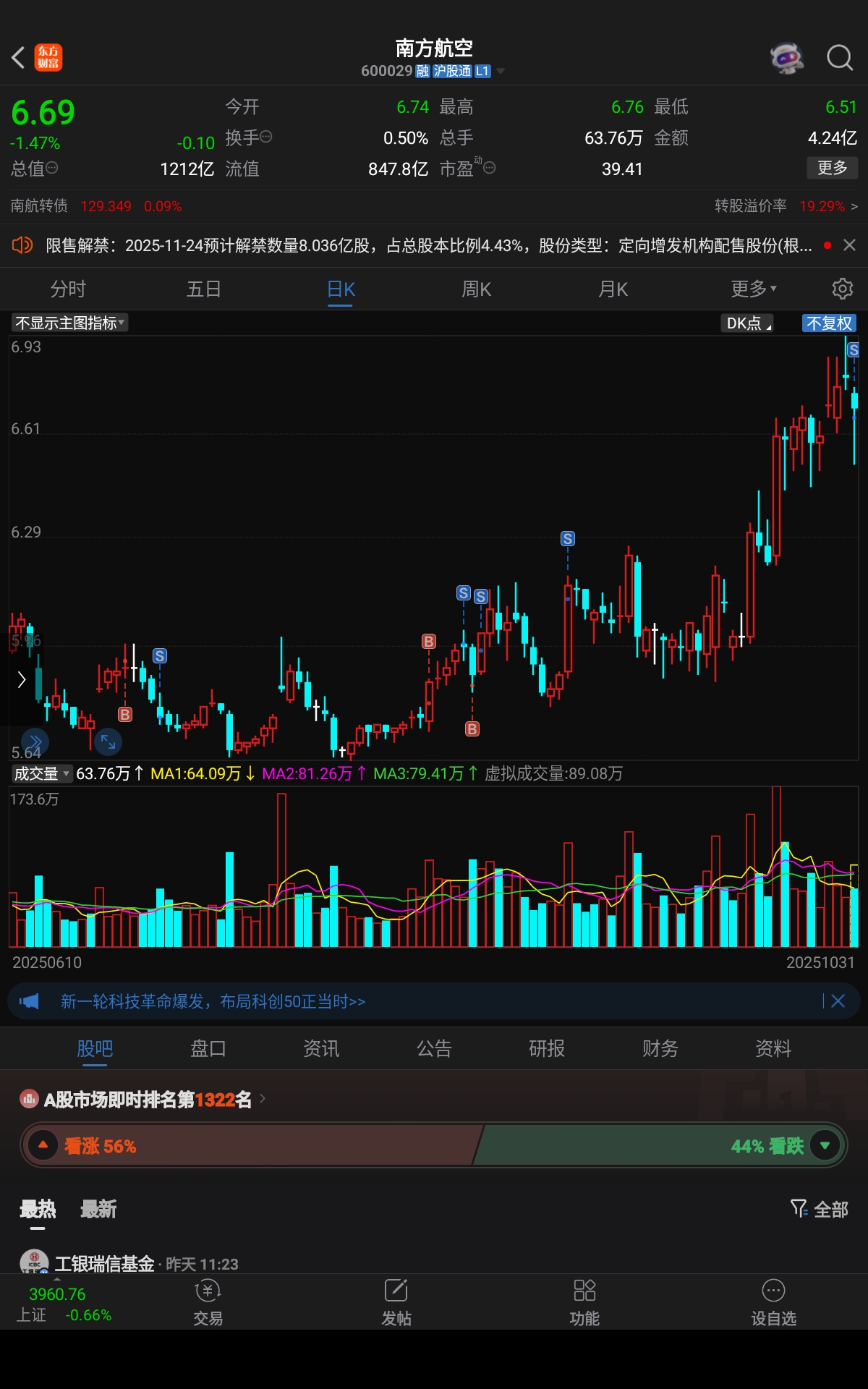
Task: Switch to 月K chart tab
Action: point(613,289)
